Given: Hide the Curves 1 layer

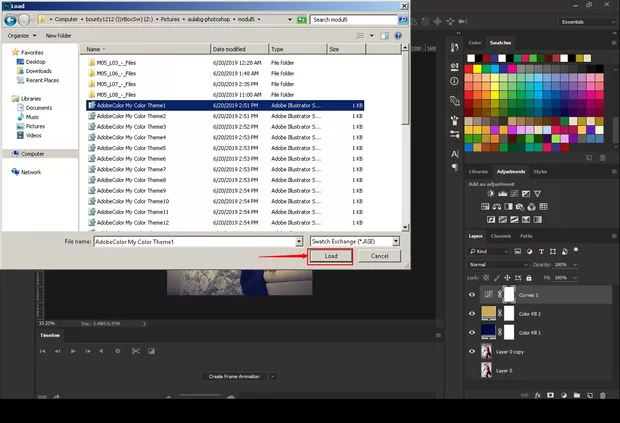Looking at the screenshot, I should [x=472, y=295].
